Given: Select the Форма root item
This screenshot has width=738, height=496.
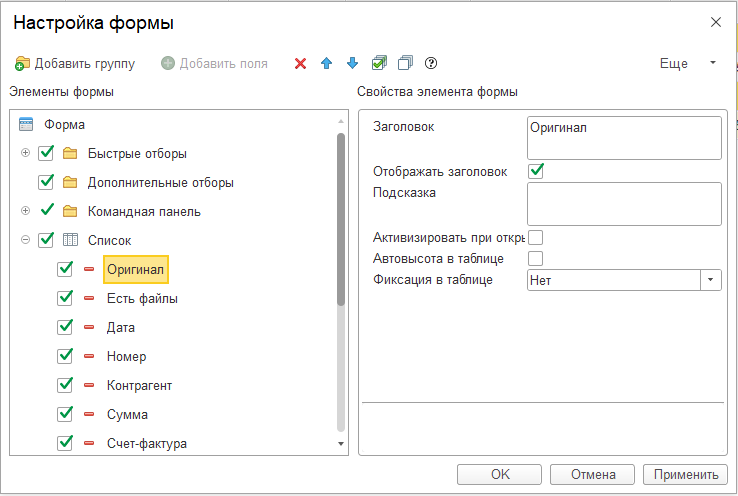Looking at the screenshot, I should (64, 125).
